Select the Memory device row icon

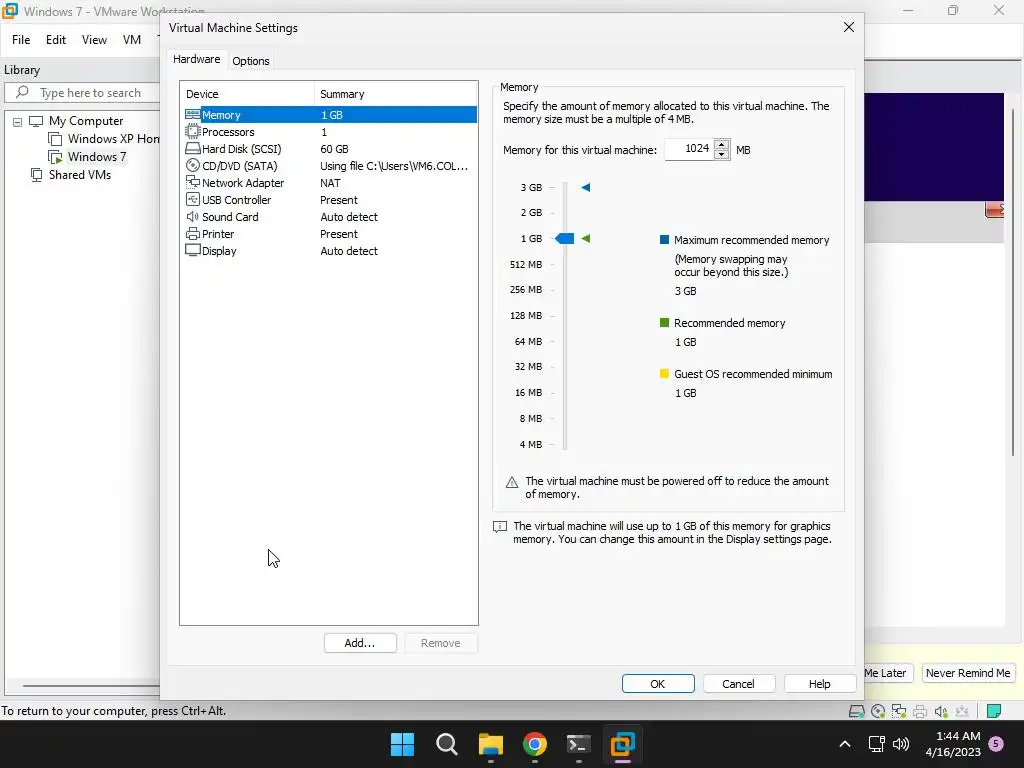(x=193, y=114)
